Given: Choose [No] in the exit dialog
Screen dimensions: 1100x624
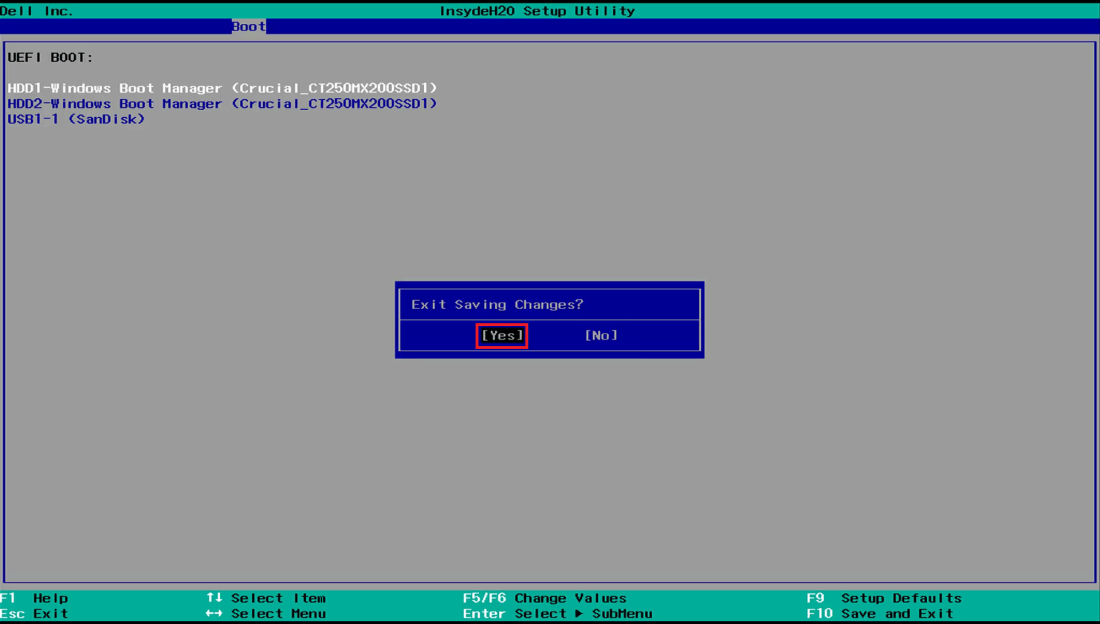Looking at the screenshot, I should pyautogui.click(x=601, y=336).
